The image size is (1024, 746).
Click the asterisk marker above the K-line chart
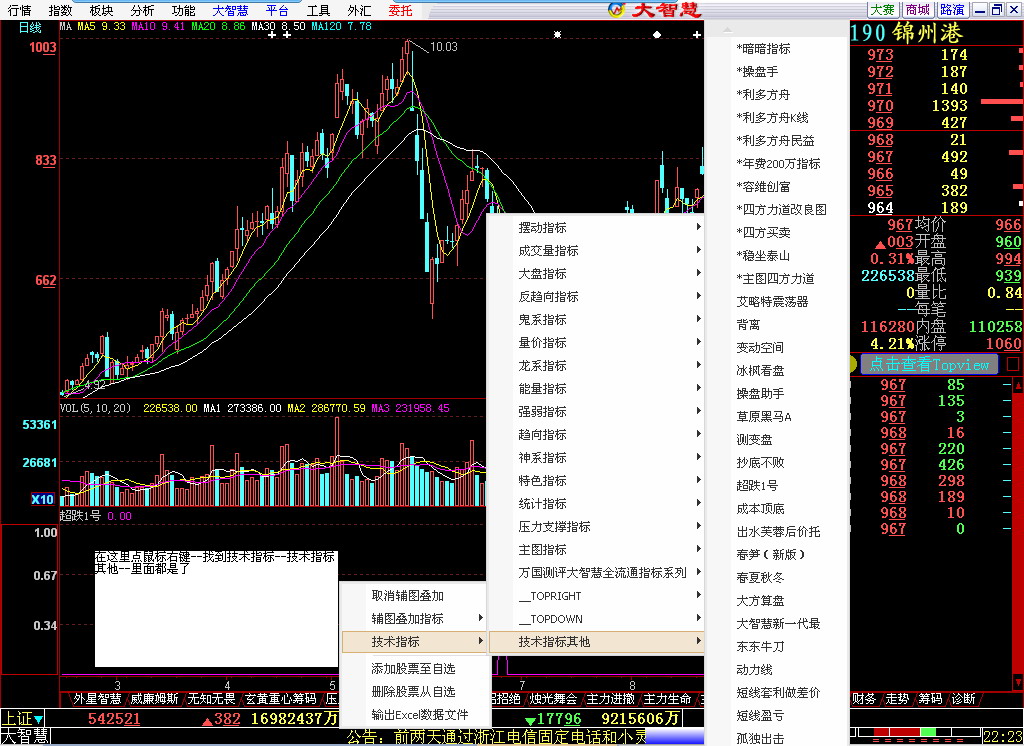click(557, 35)
